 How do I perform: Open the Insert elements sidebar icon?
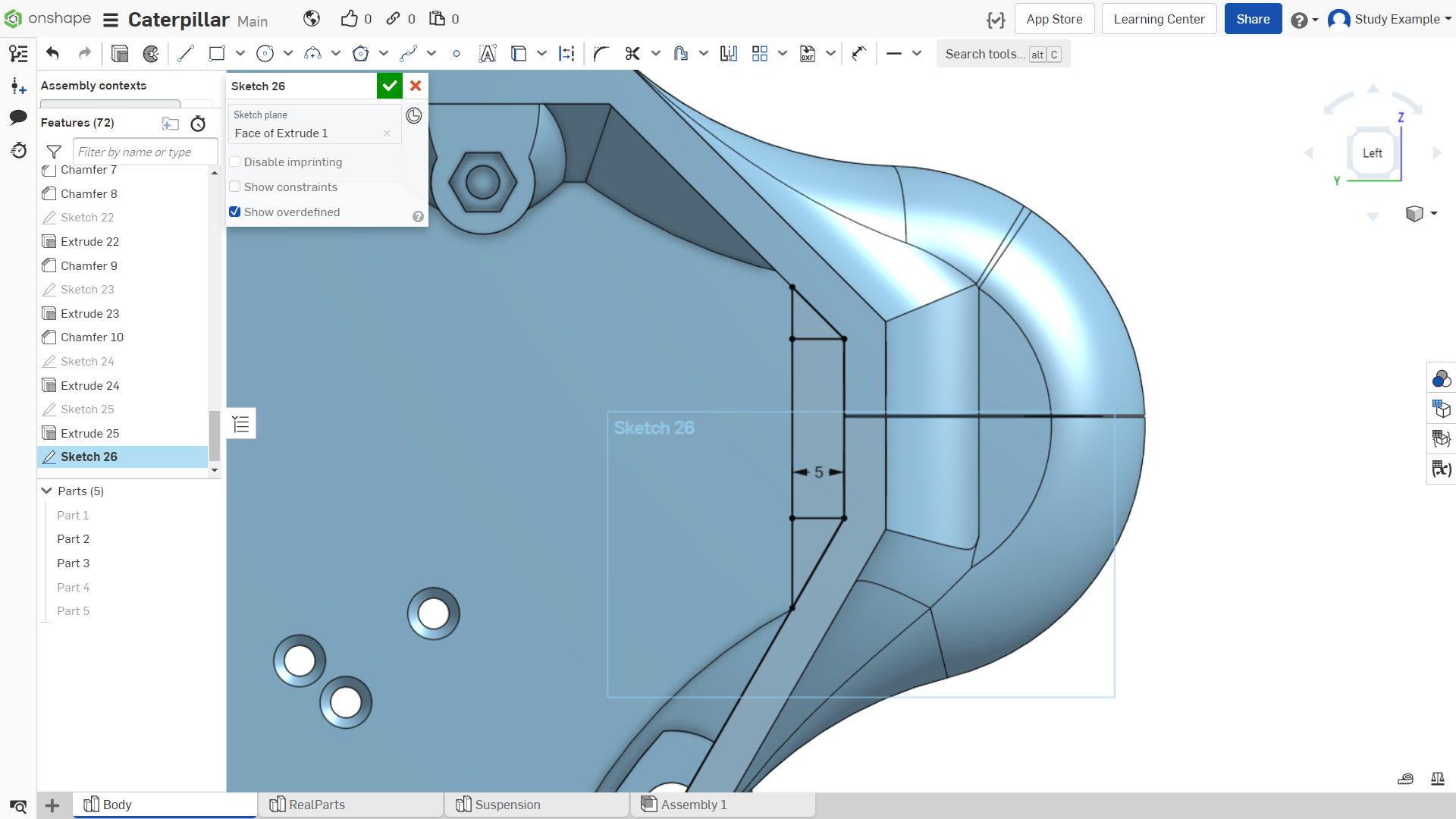click(x=18, y=86)
